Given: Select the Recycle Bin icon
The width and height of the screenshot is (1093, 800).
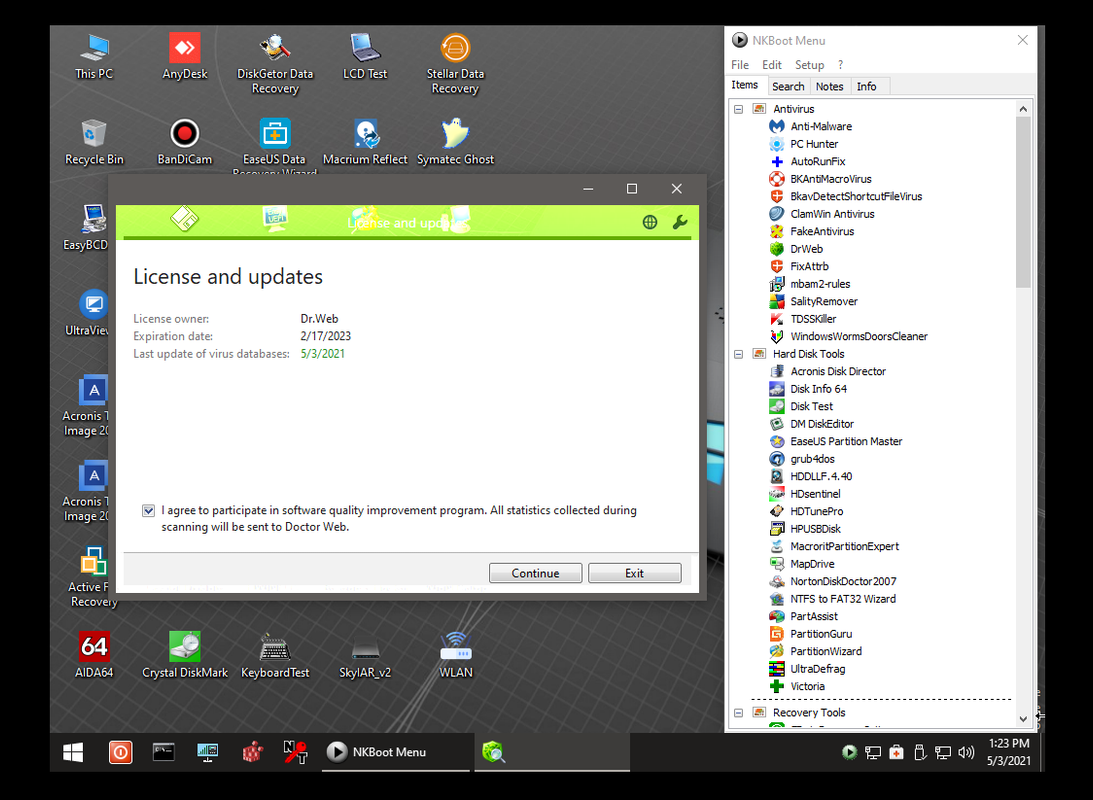Looking at the screenshot, I should tap(94, 142).
